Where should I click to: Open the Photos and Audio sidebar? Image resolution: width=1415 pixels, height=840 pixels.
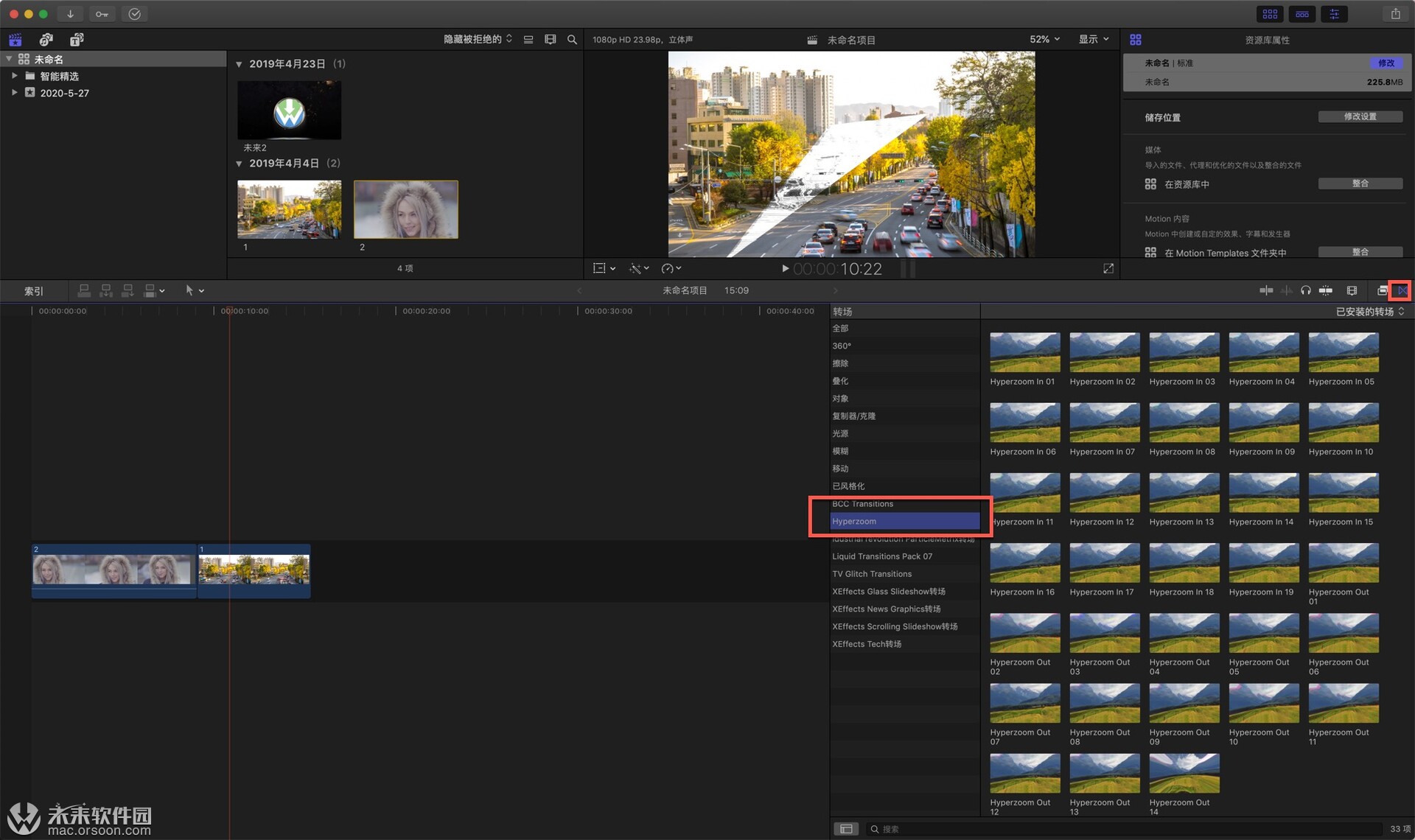tap(46, 40)
